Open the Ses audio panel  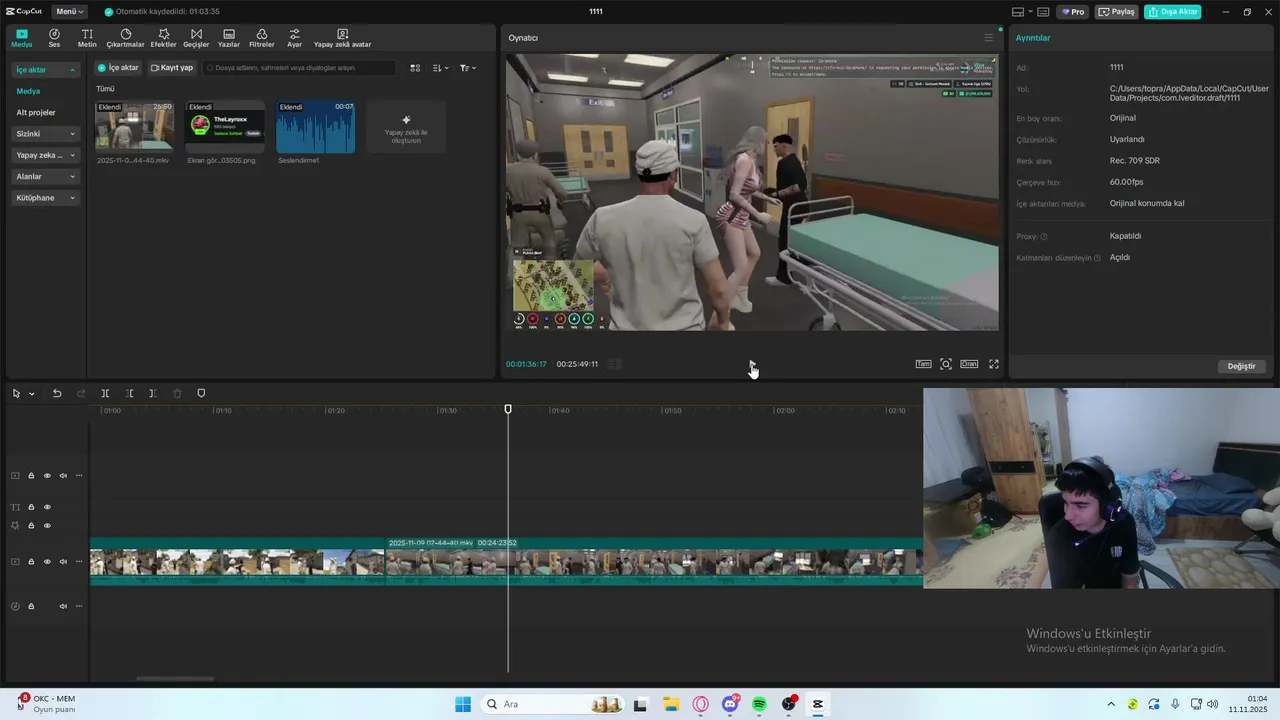point(54,38)
